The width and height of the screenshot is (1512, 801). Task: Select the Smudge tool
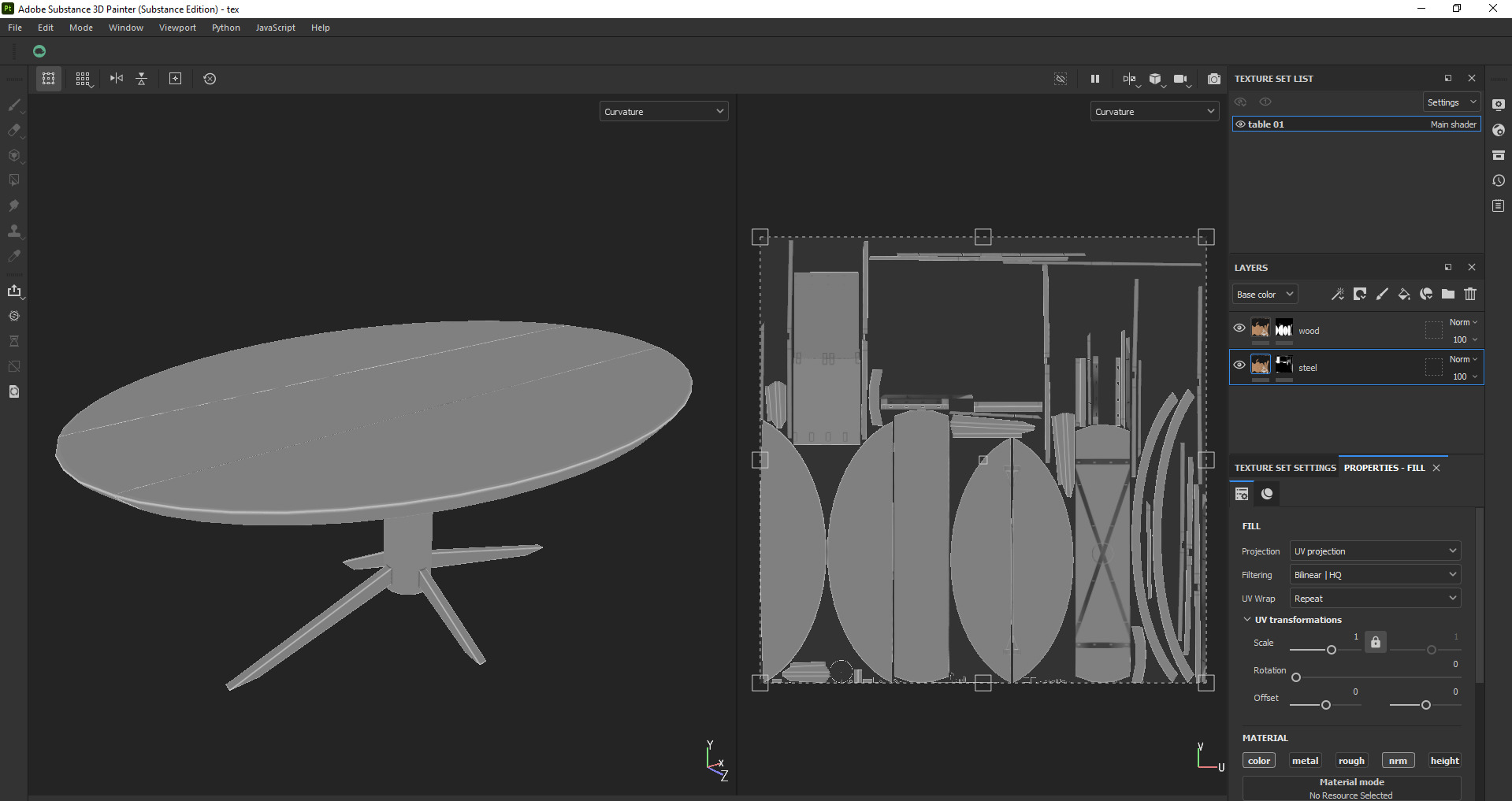click(14, 206)
